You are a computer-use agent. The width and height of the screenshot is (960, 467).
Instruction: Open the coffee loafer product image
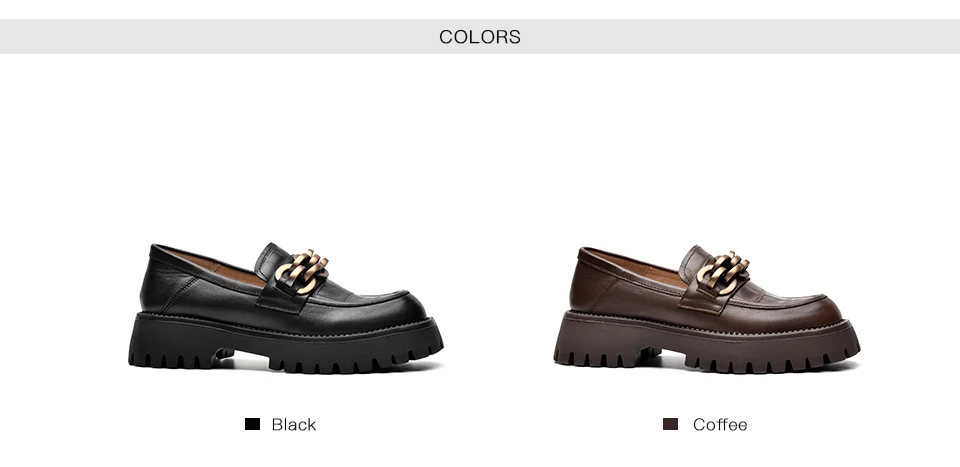click(707, 309)
